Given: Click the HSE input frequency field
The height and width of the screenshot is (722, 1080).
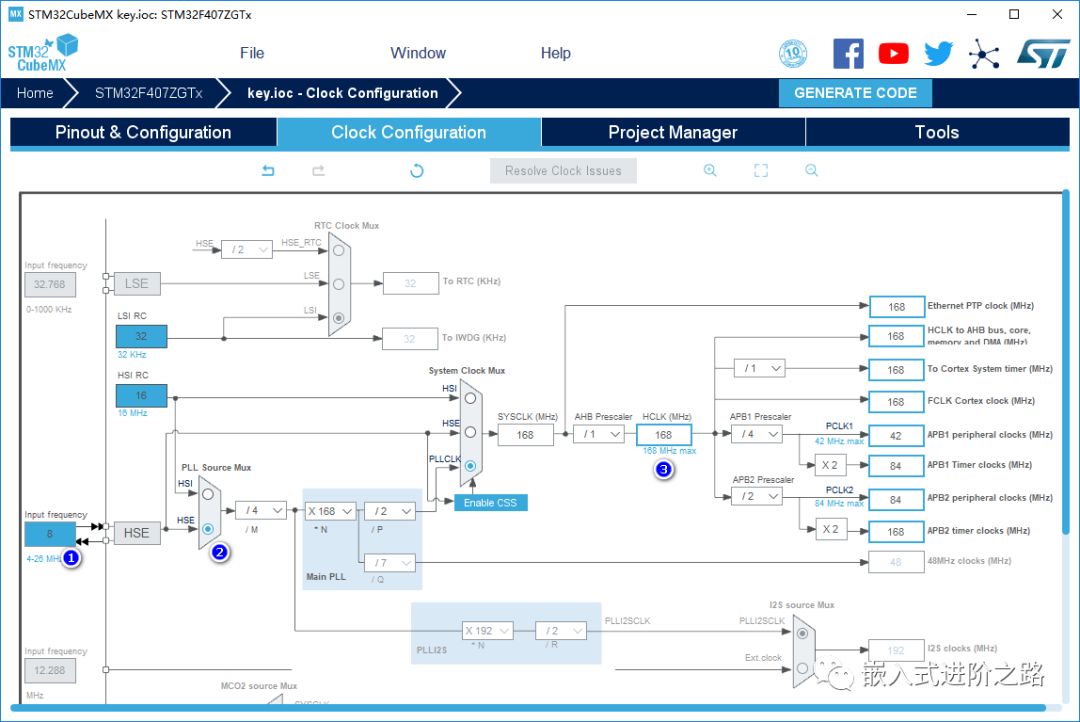Looking at the screenshot, I should 50,534.
